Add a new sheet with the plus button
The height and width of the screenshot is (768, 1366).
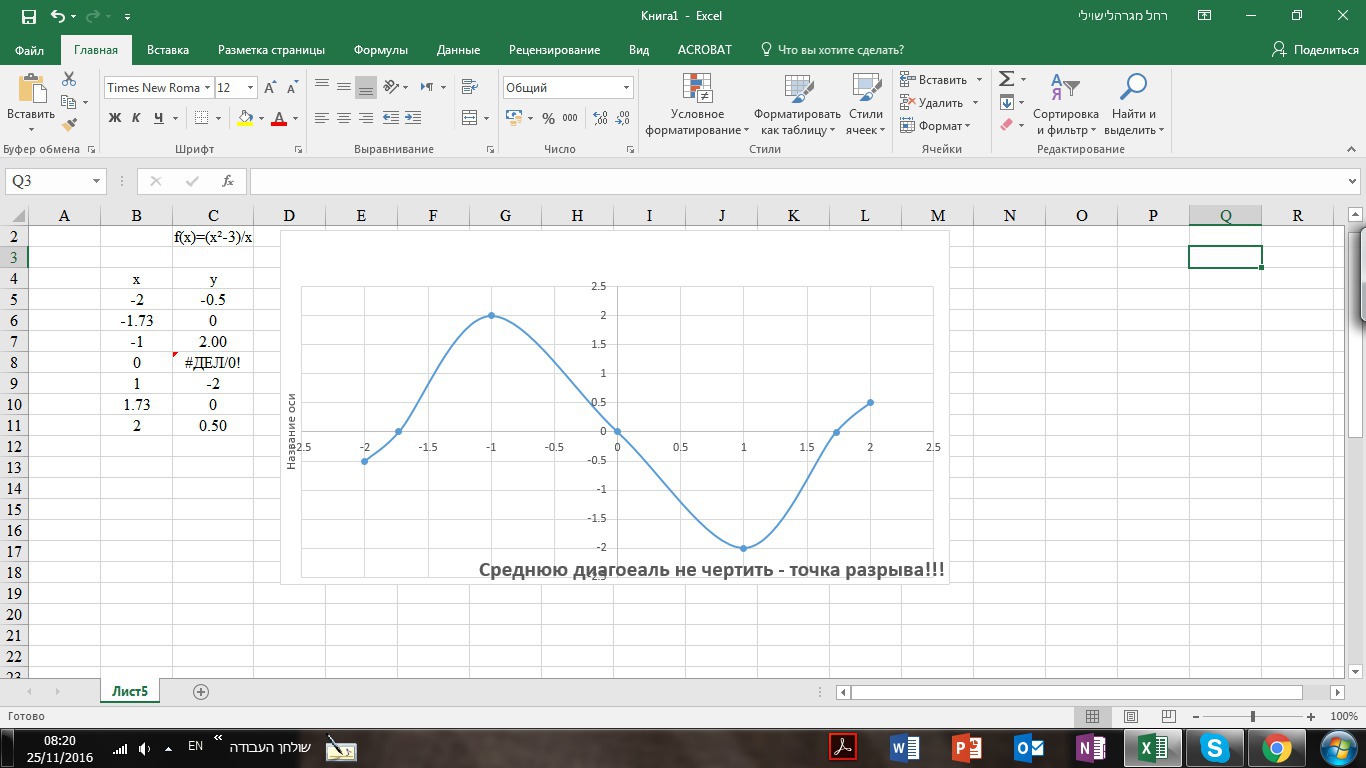tap(201, 691)
